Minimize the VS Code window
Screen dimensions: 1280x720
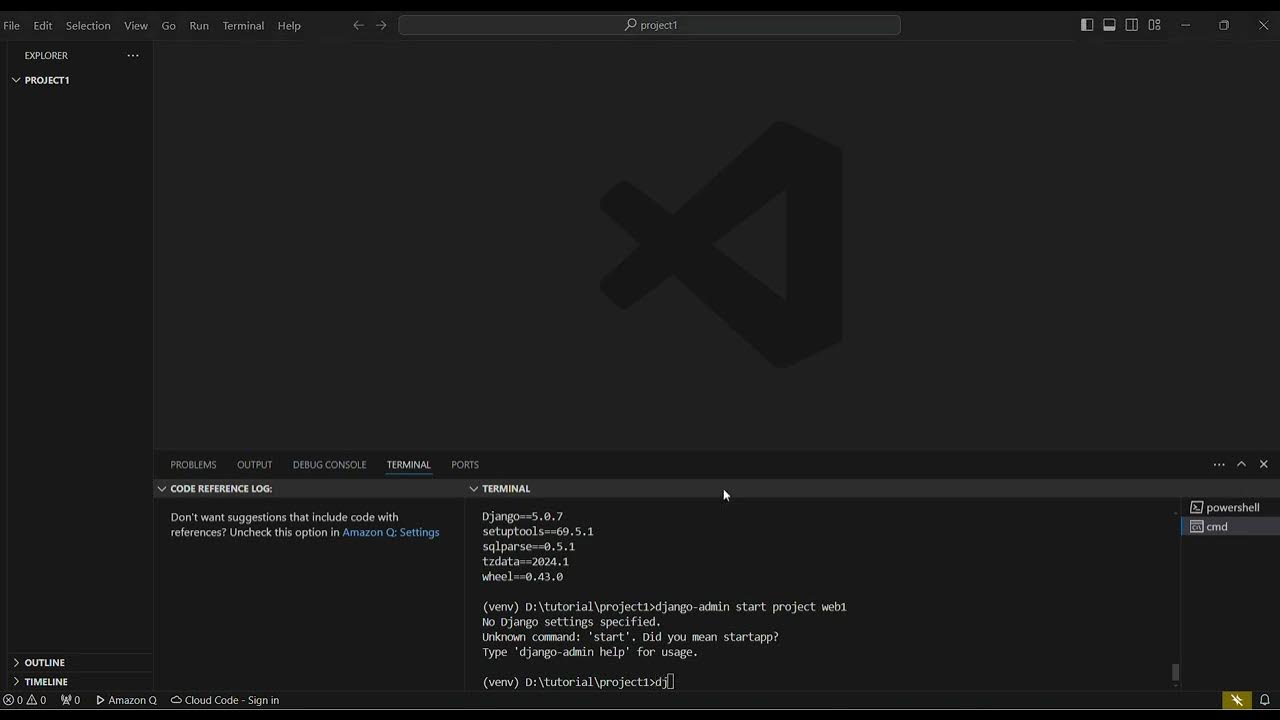(1186, 25)
